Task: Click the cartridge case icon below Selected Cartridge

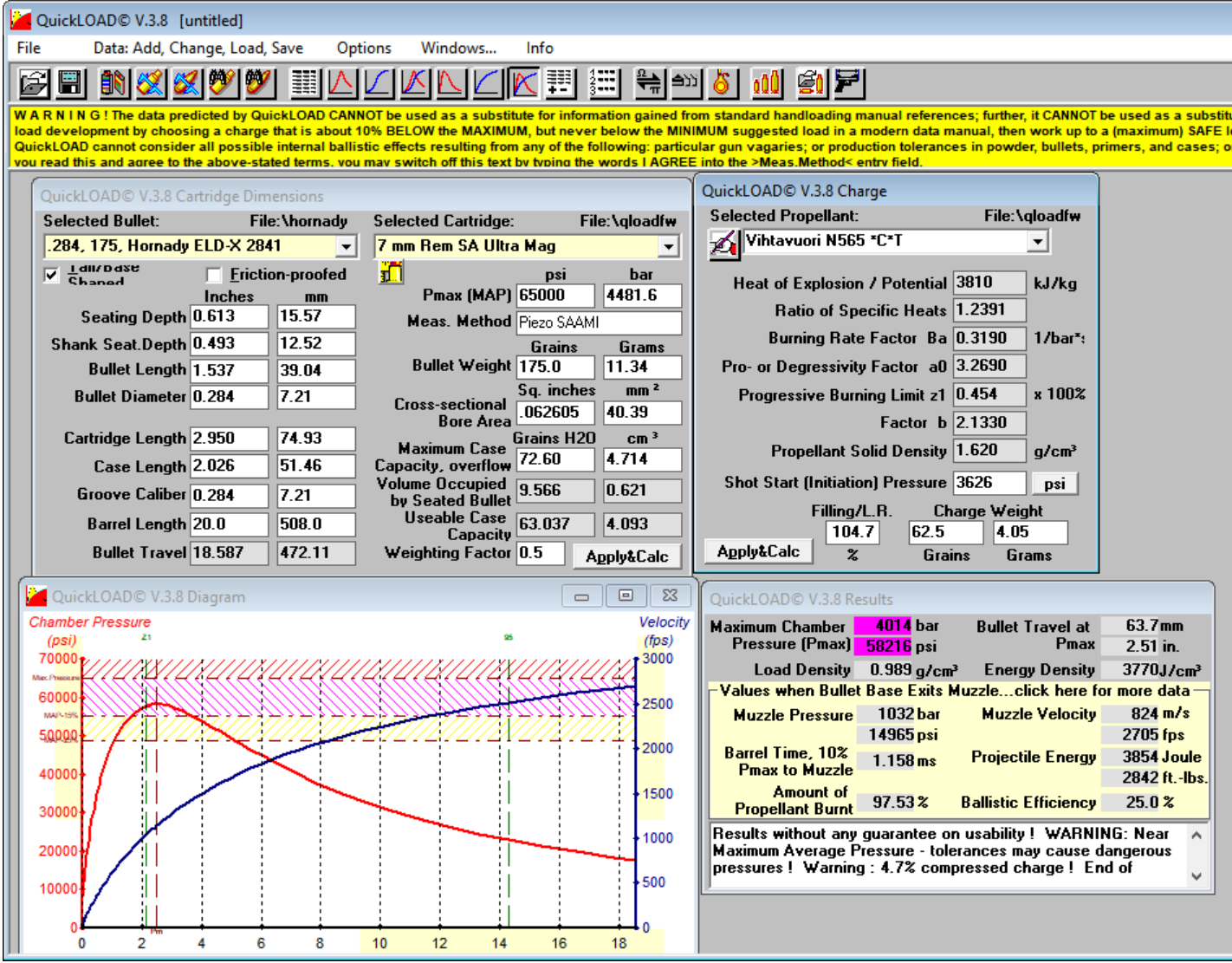Action: click(391, 273)
